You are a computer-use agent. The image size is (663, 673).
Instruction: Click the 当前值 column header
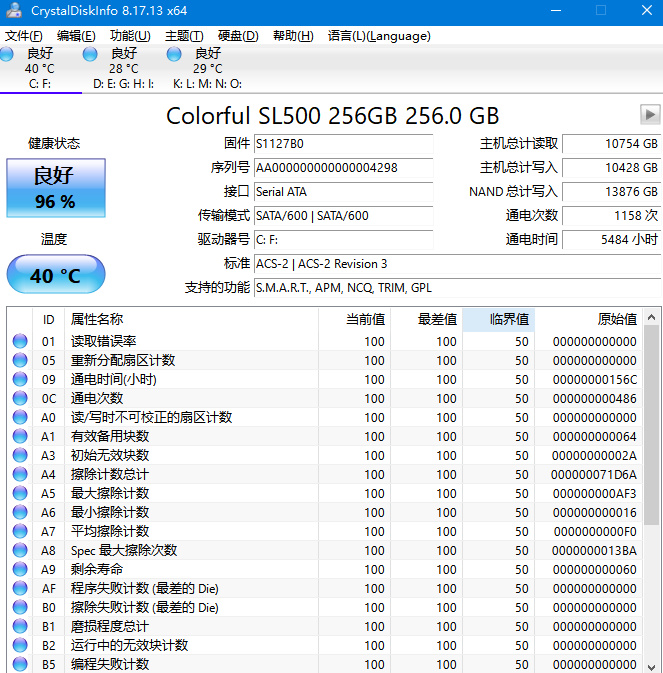pos(354,319)
